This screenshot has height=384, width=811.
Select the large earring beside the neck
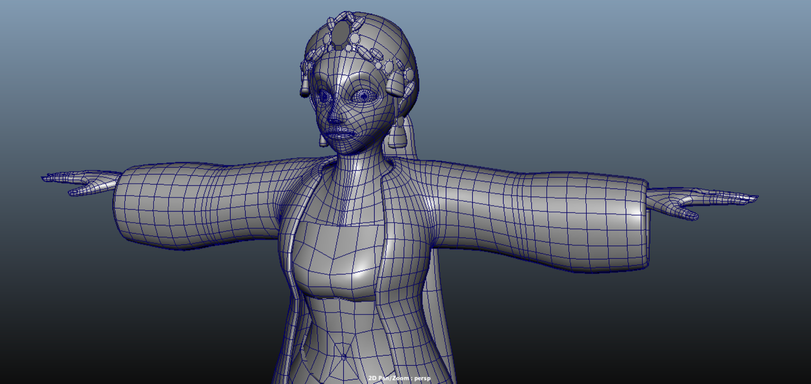[398, 134]
